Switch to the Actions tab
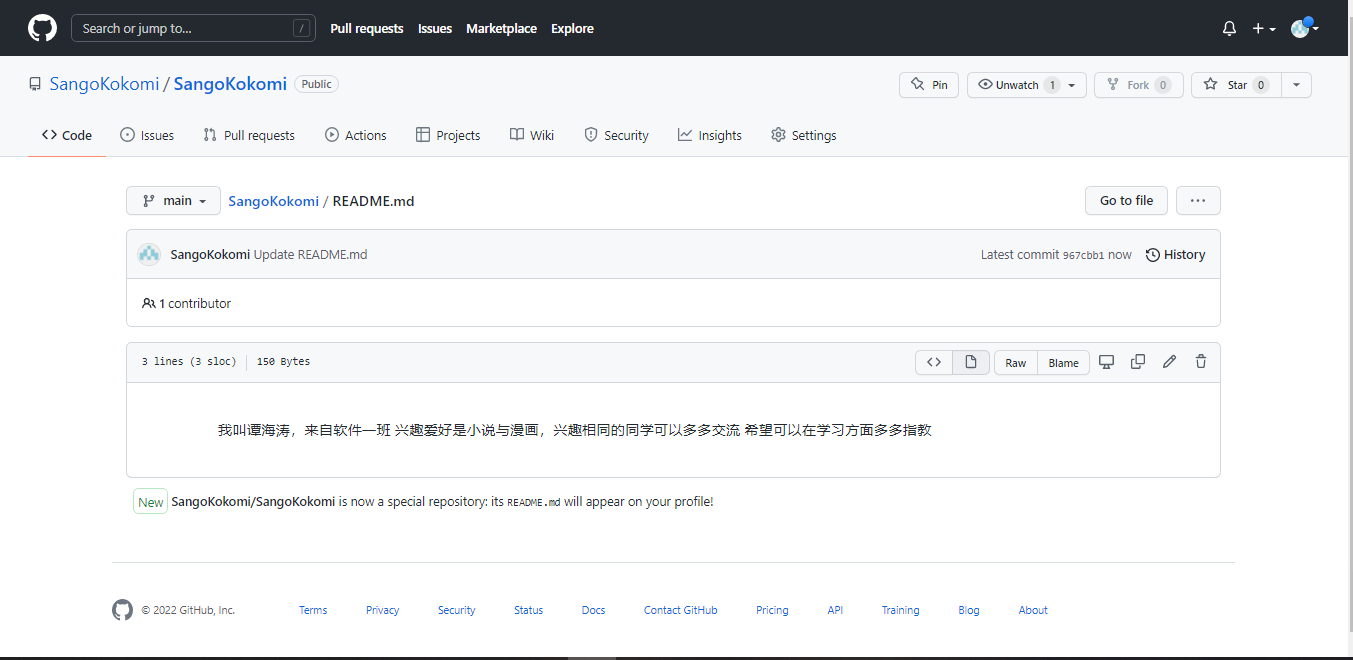 [356, 135]
